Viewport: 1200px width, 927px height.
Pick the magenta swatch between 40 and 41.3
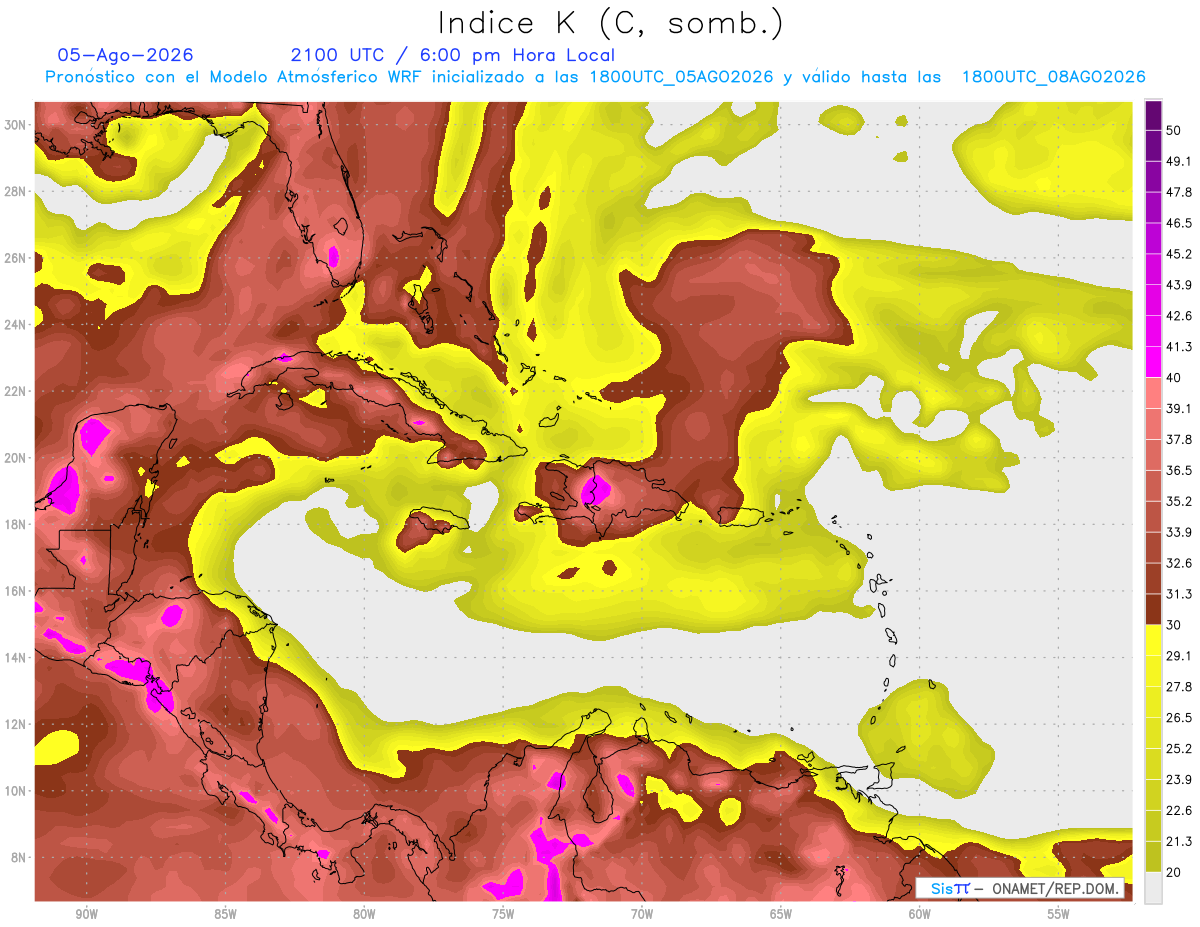(1153, 363)
